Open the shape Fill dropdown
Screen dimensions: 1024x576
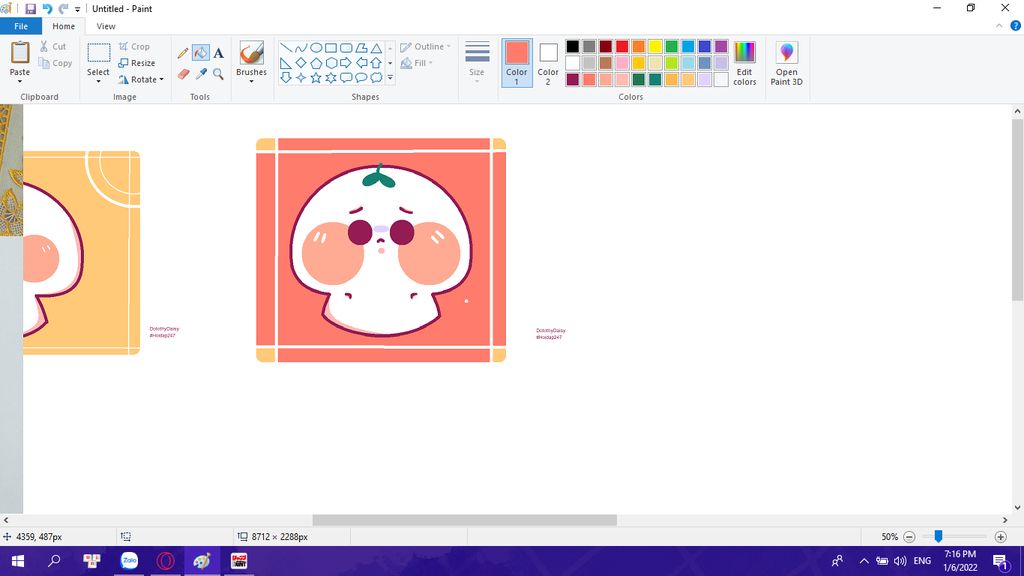point(417,63)
